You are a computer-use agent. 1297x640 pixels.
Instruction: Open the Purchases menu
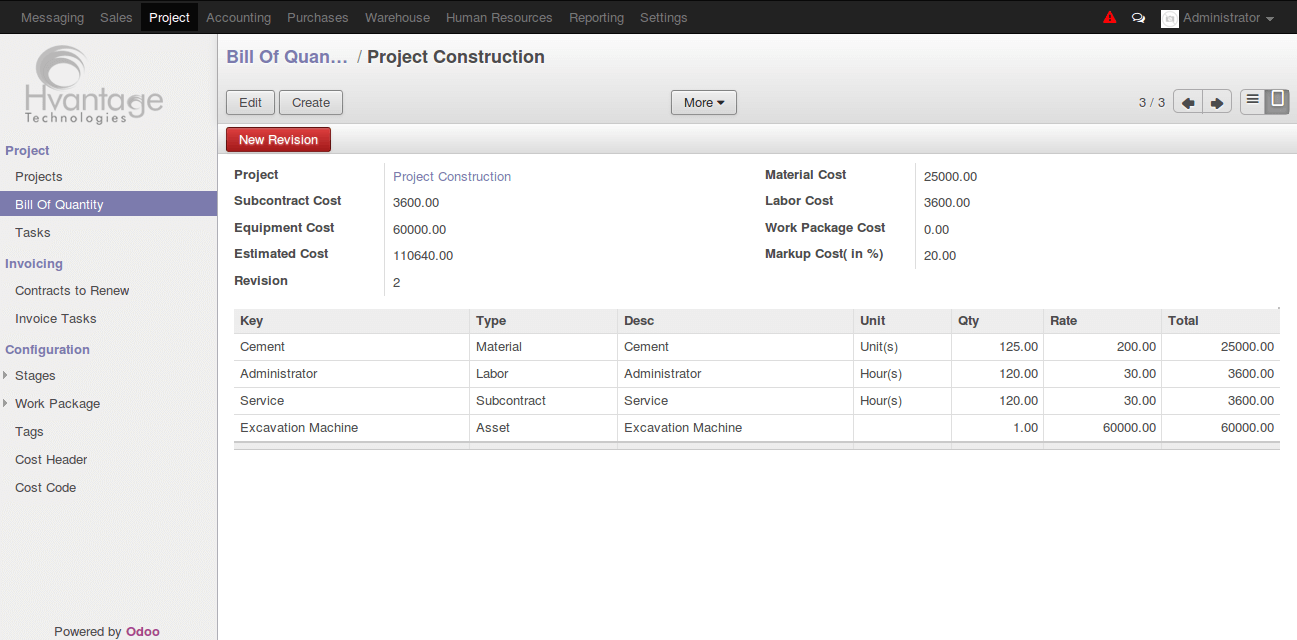pos(318,17)
